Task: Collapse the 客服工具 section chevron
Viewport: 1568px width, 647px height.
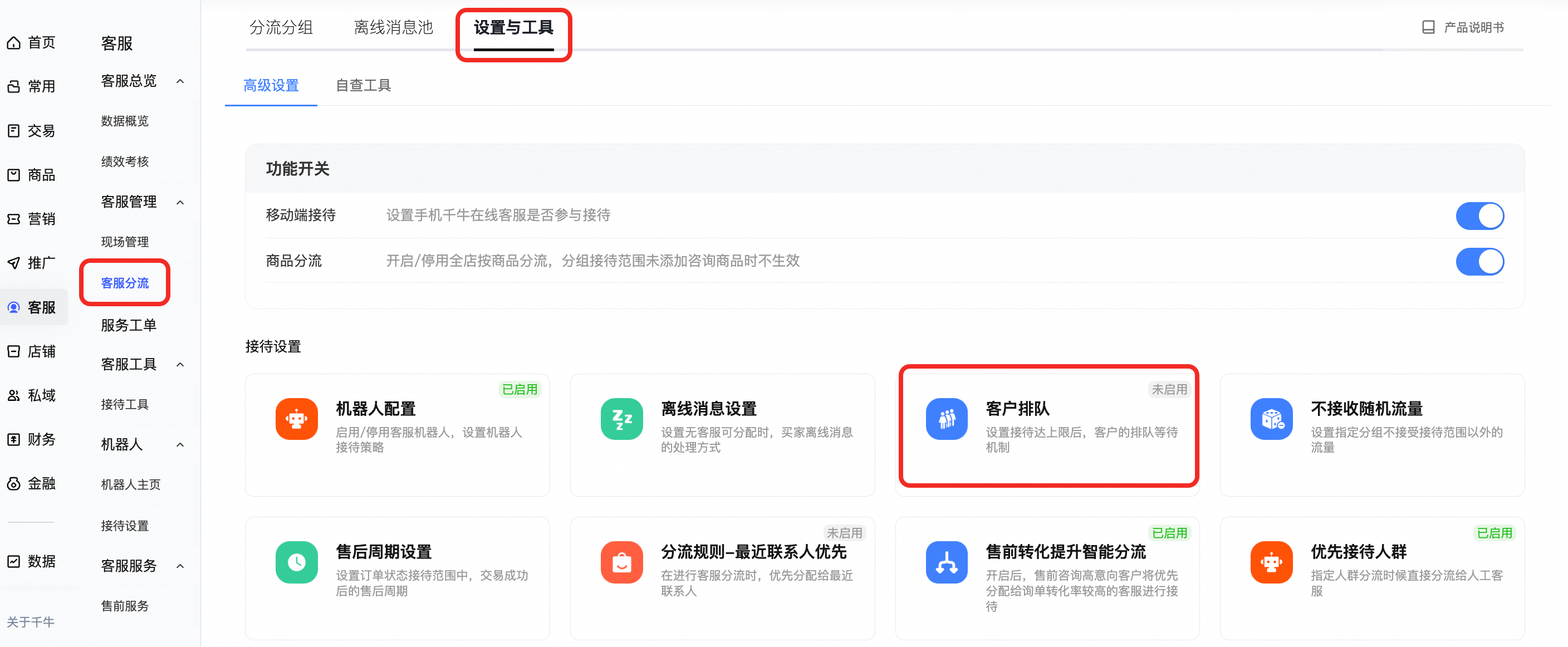Action: click(180, 365)
